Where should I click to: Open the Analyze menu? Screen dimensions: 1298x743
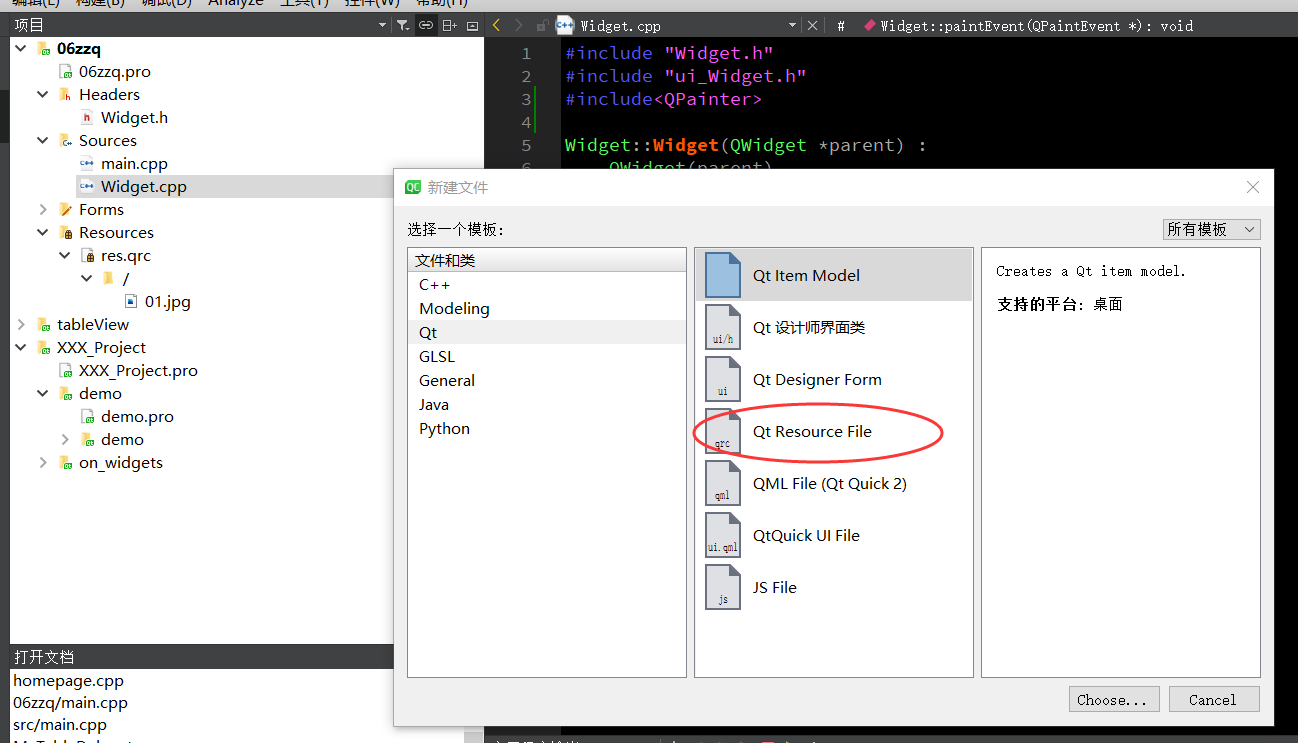tap(234, 4)
